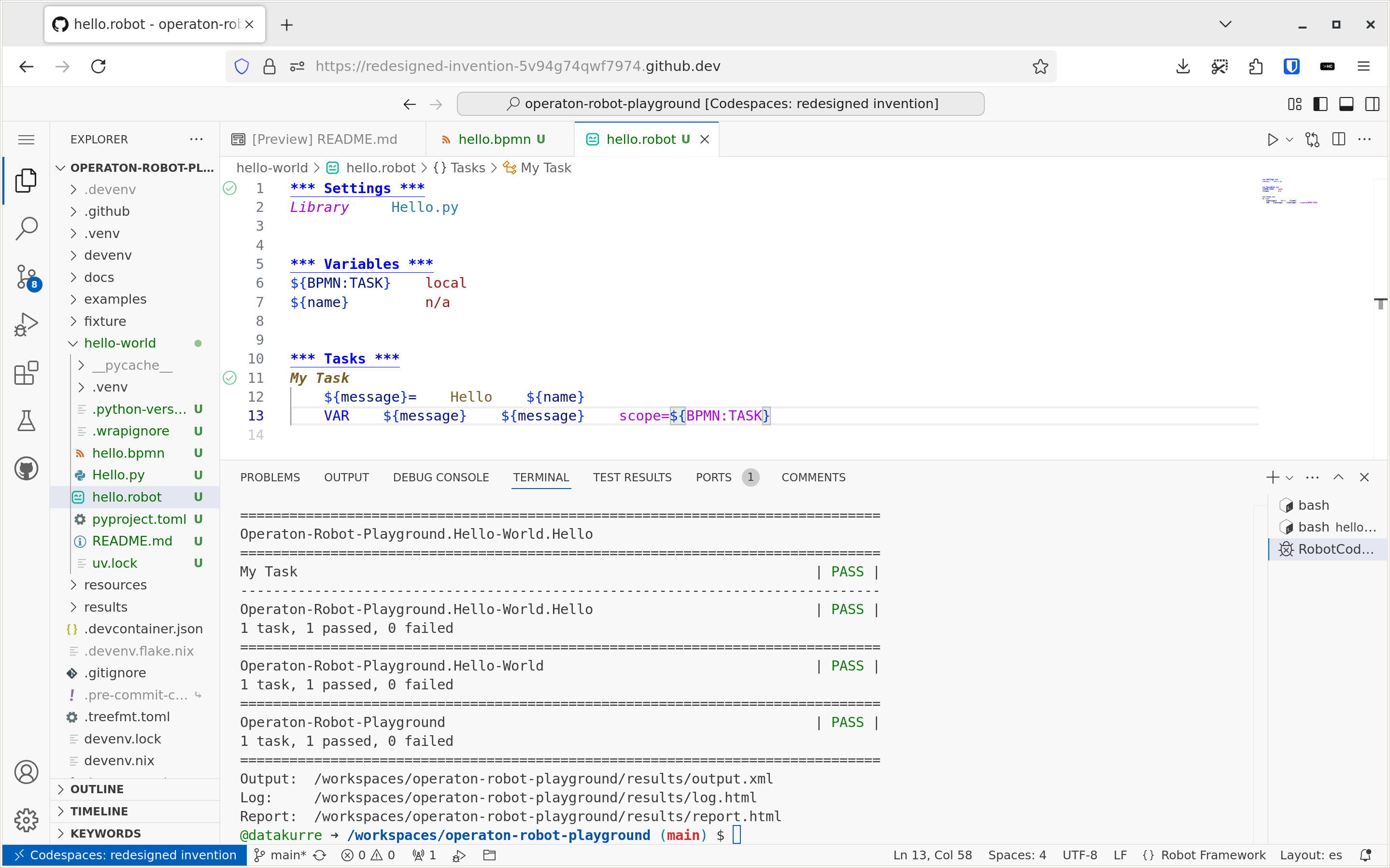The height and width of the screenshot is (868, 1390).
Task: Open the hamburger application menu
Action: pyautogui.click(x=26, y=140)
